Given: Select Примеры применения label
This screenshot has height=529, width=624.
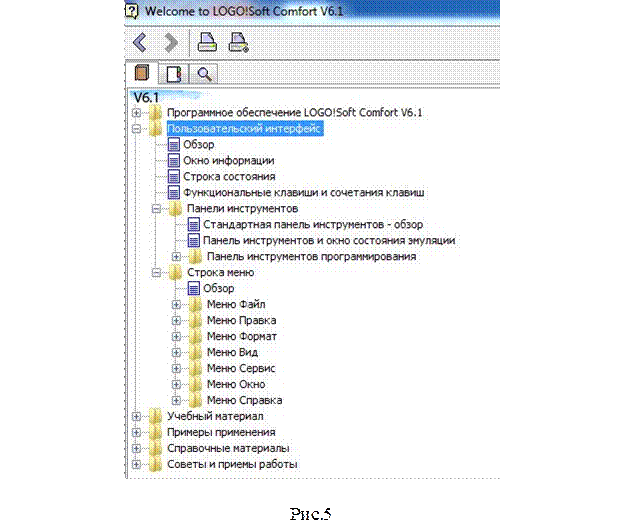Looking at the screenshot, I should click(221, 432).
